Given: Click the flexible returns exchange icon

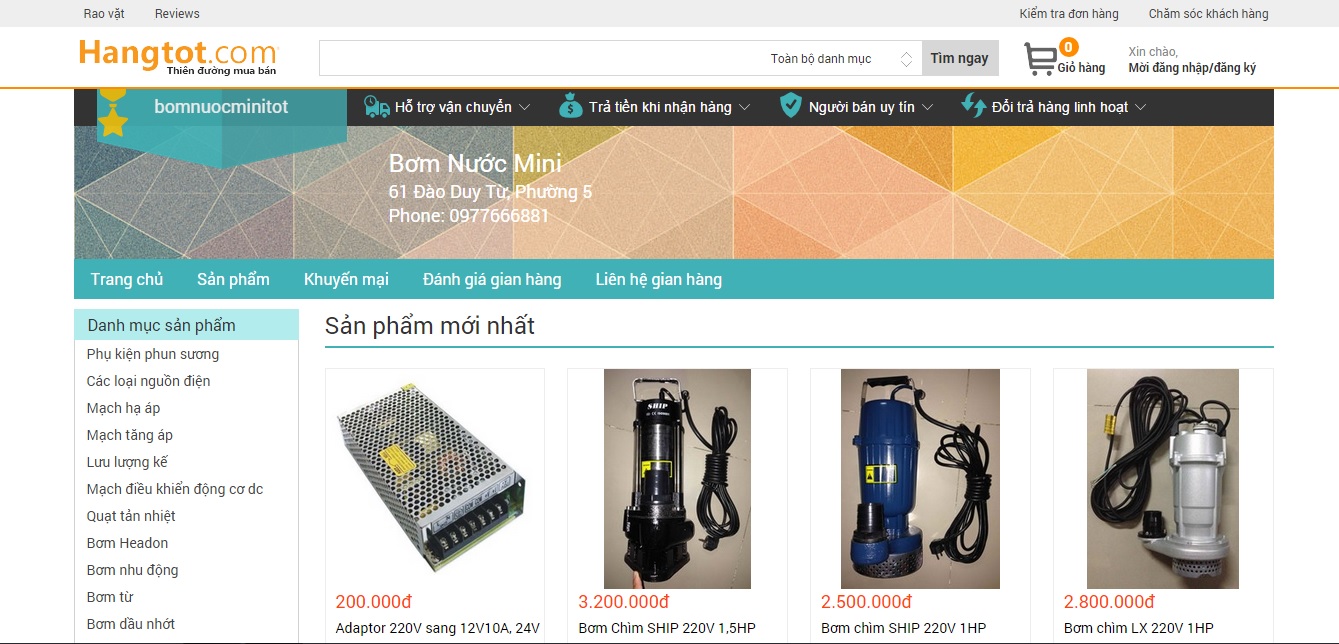Looking at the screenshot, I should [973, 106].
